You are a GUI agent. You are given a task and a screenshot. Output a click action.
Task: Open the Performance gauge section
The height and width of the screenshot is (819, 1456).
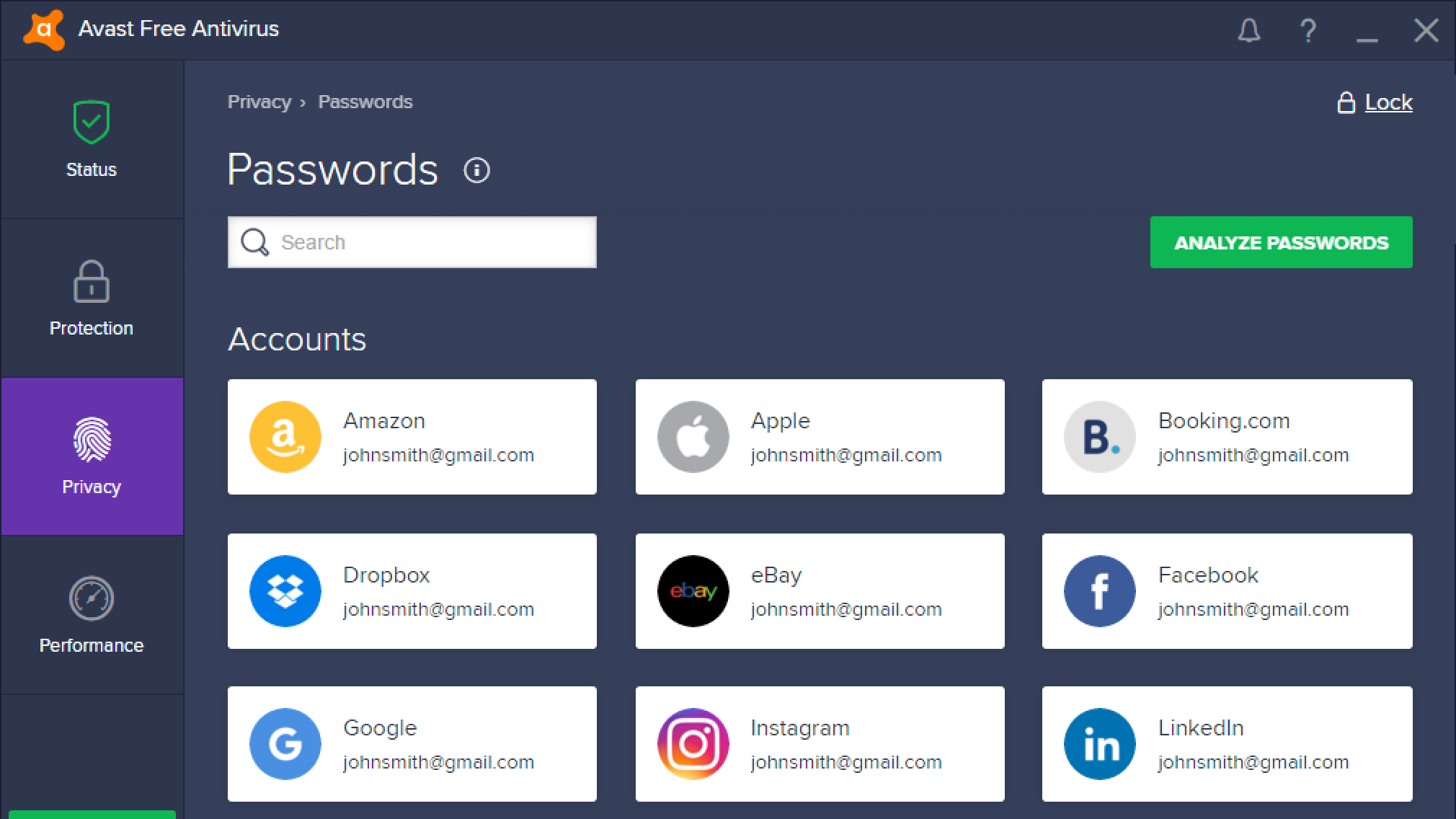(92, 599)
